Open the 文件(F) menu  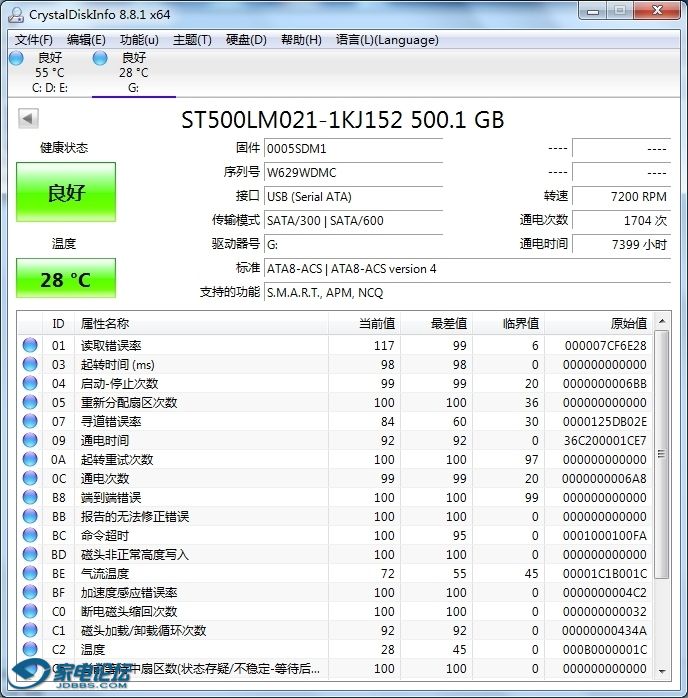33,40
